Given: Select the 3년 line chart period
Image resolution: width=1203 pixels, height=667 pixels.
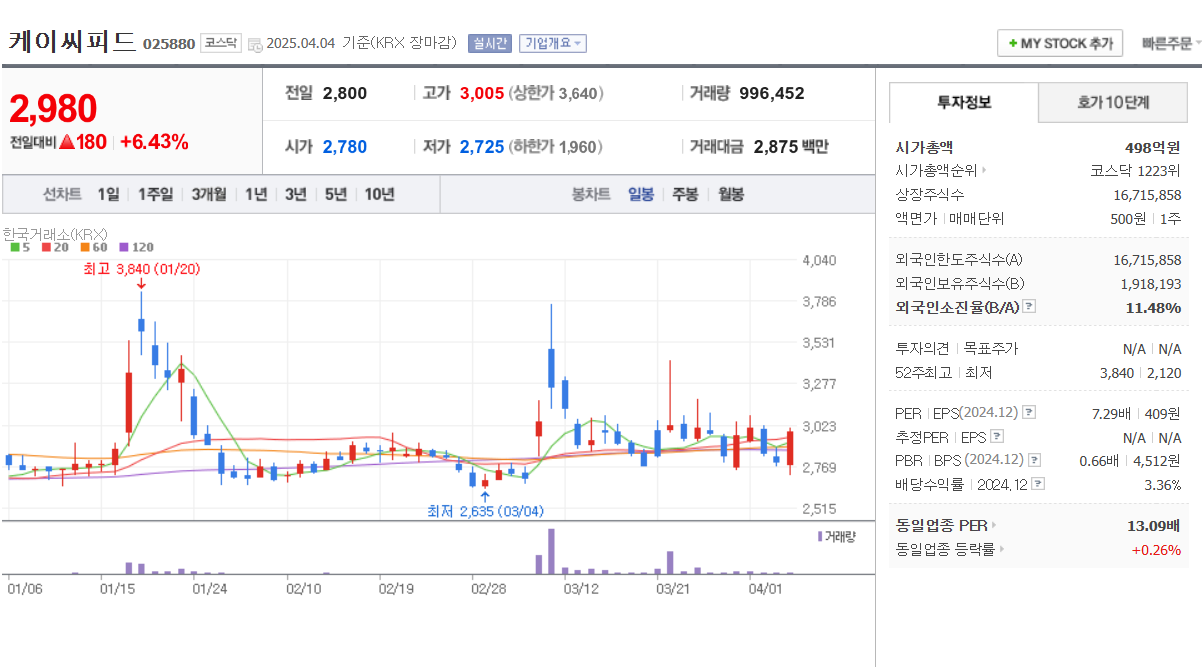Looking at the screenshot, I should (295, 194).
